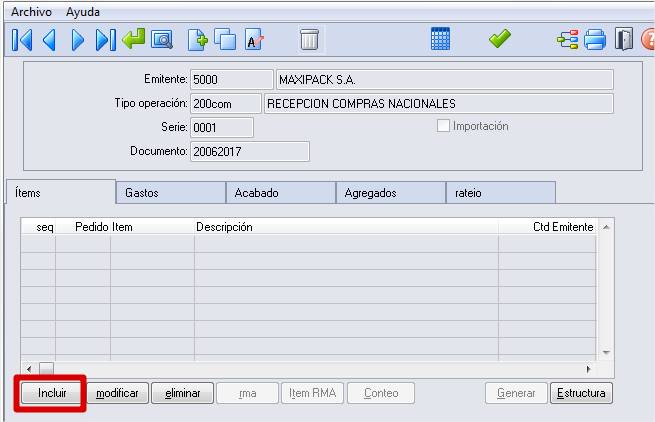The width and height of the screenshot is (655, 422).
Task: Switch to the Gastos tab
Action: (171, 193)
